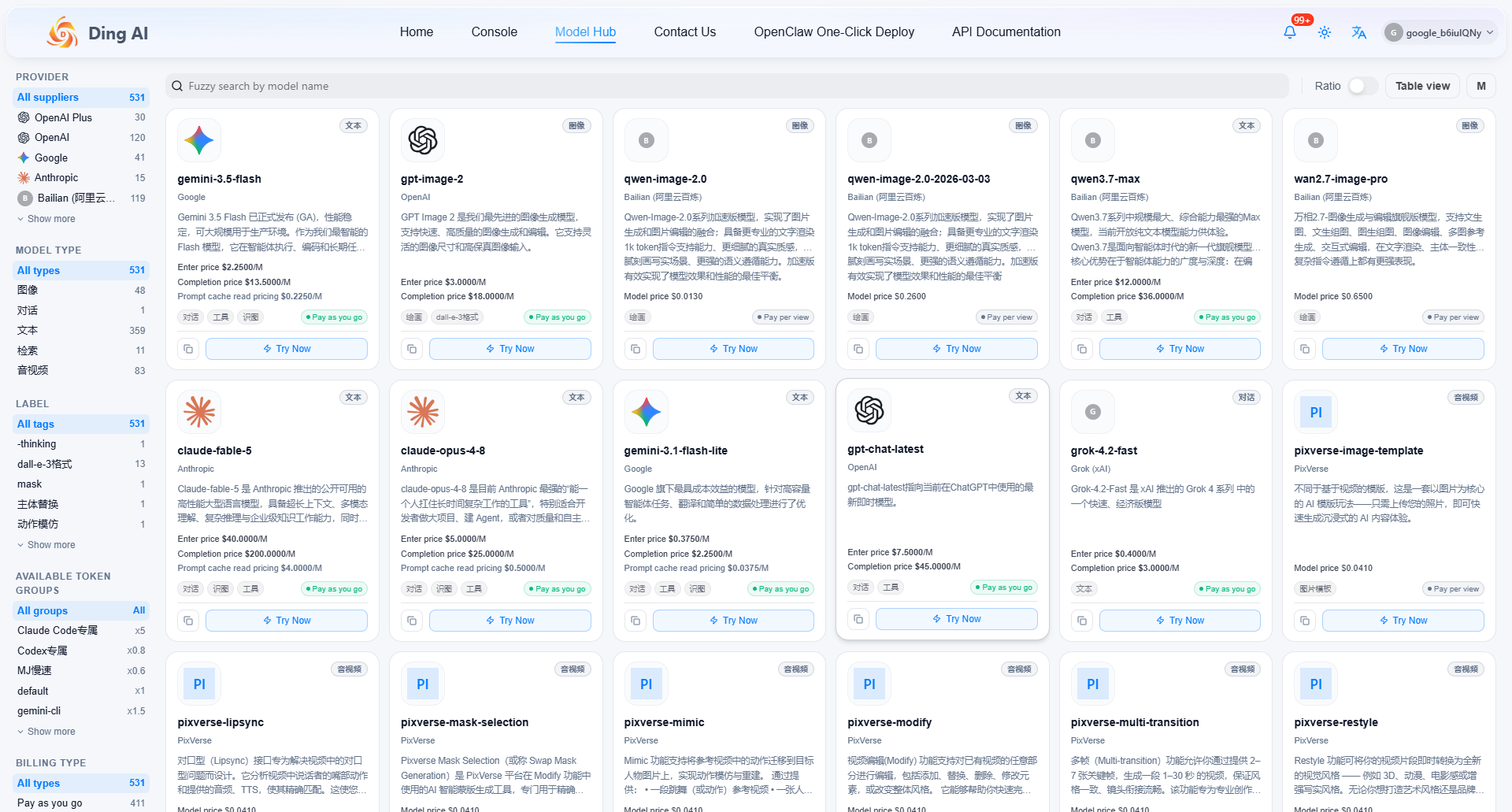The width and height of the screenshot is (1512, 812).
Task: Try Now for wan2.7-image-pro
Action: click(x=1403, y=349)
